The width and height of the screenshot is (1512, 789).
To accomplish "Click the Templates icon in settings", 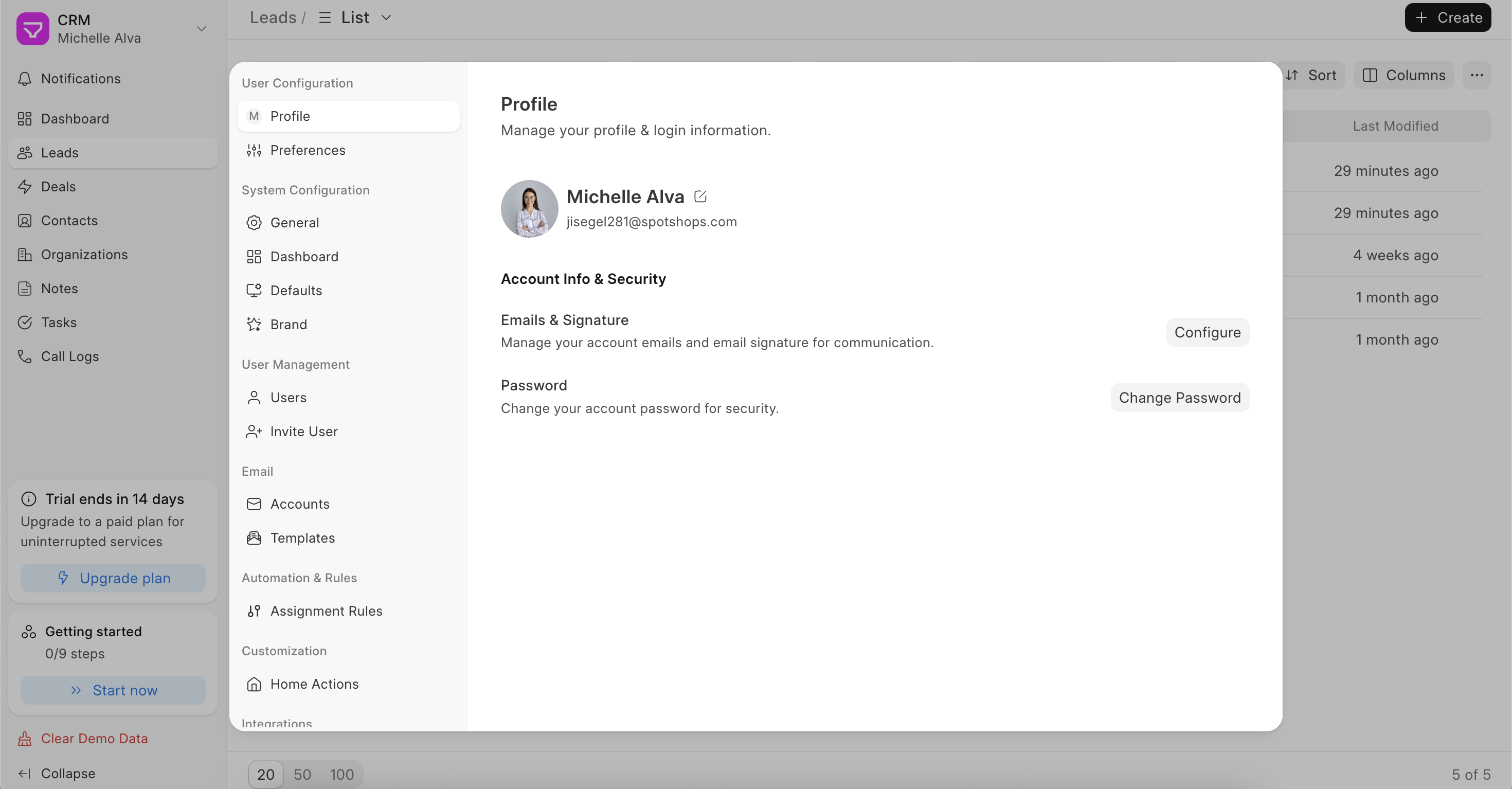I will coord(254,539).
